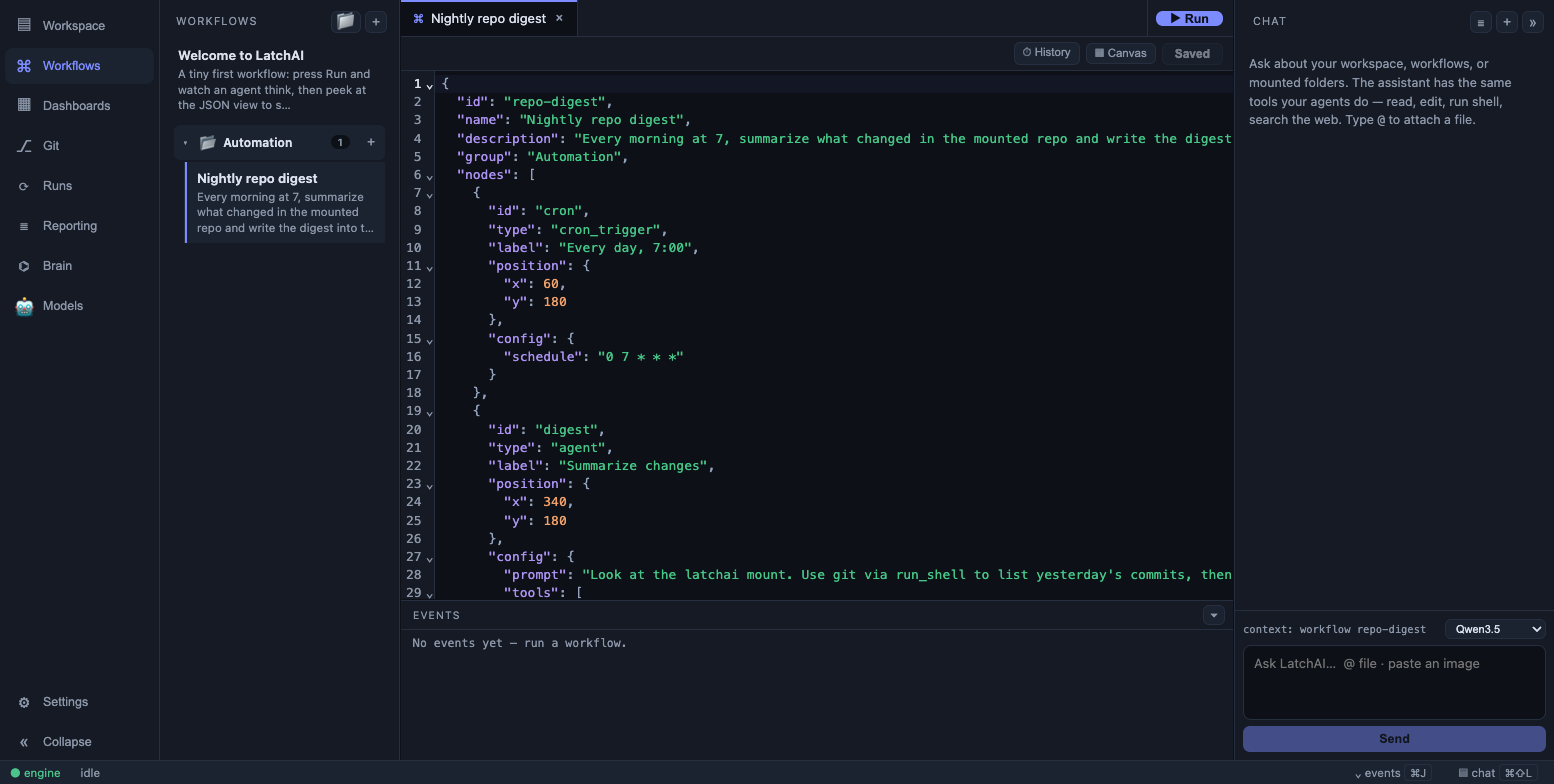Fold digest node at line 19
Screen dimensions: 1554x784
(430, 412)
